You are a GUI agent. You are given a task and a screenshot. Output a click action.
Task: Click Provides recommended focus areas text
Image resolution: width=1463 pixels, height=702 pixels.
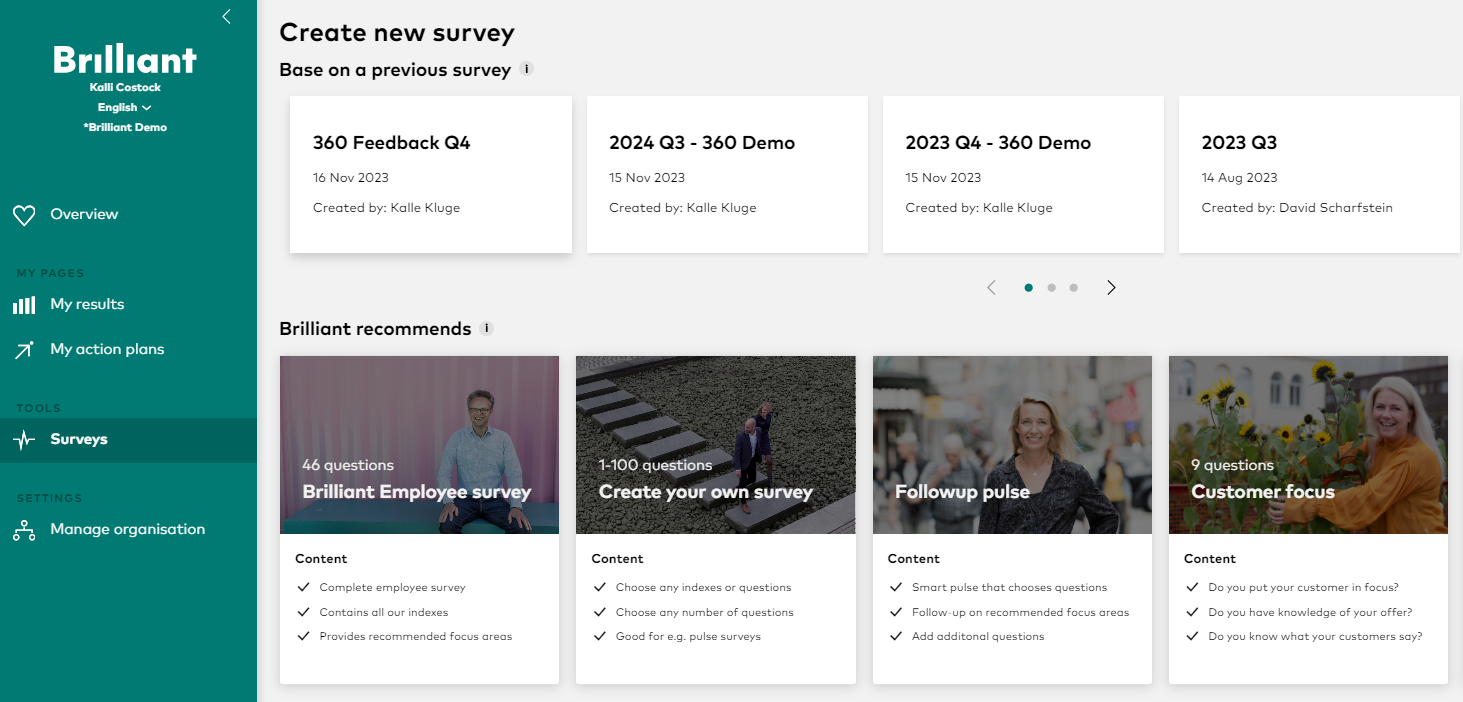(x=416, y=636)
